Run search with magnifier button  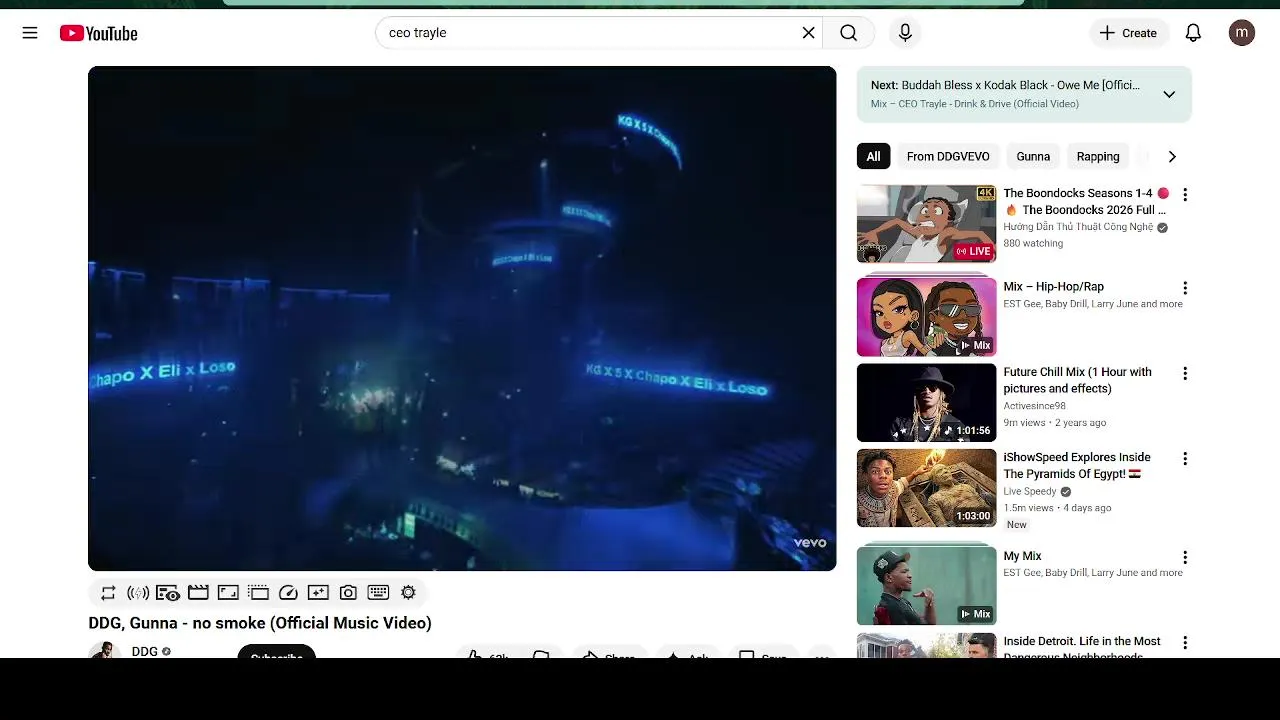[848, 33]
